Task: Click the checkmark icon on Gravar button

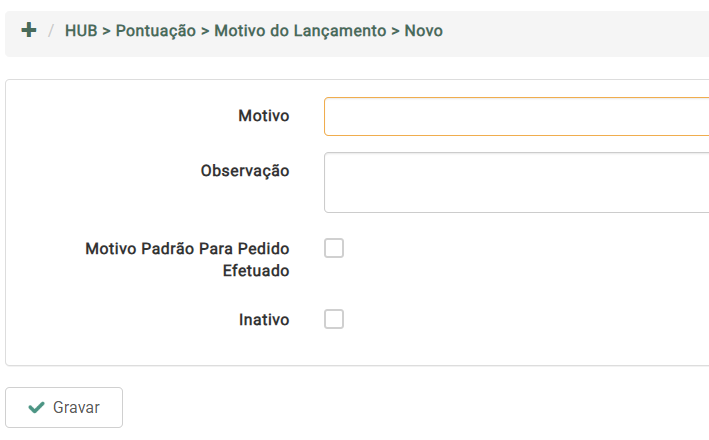Action: (x=37, y=408)
